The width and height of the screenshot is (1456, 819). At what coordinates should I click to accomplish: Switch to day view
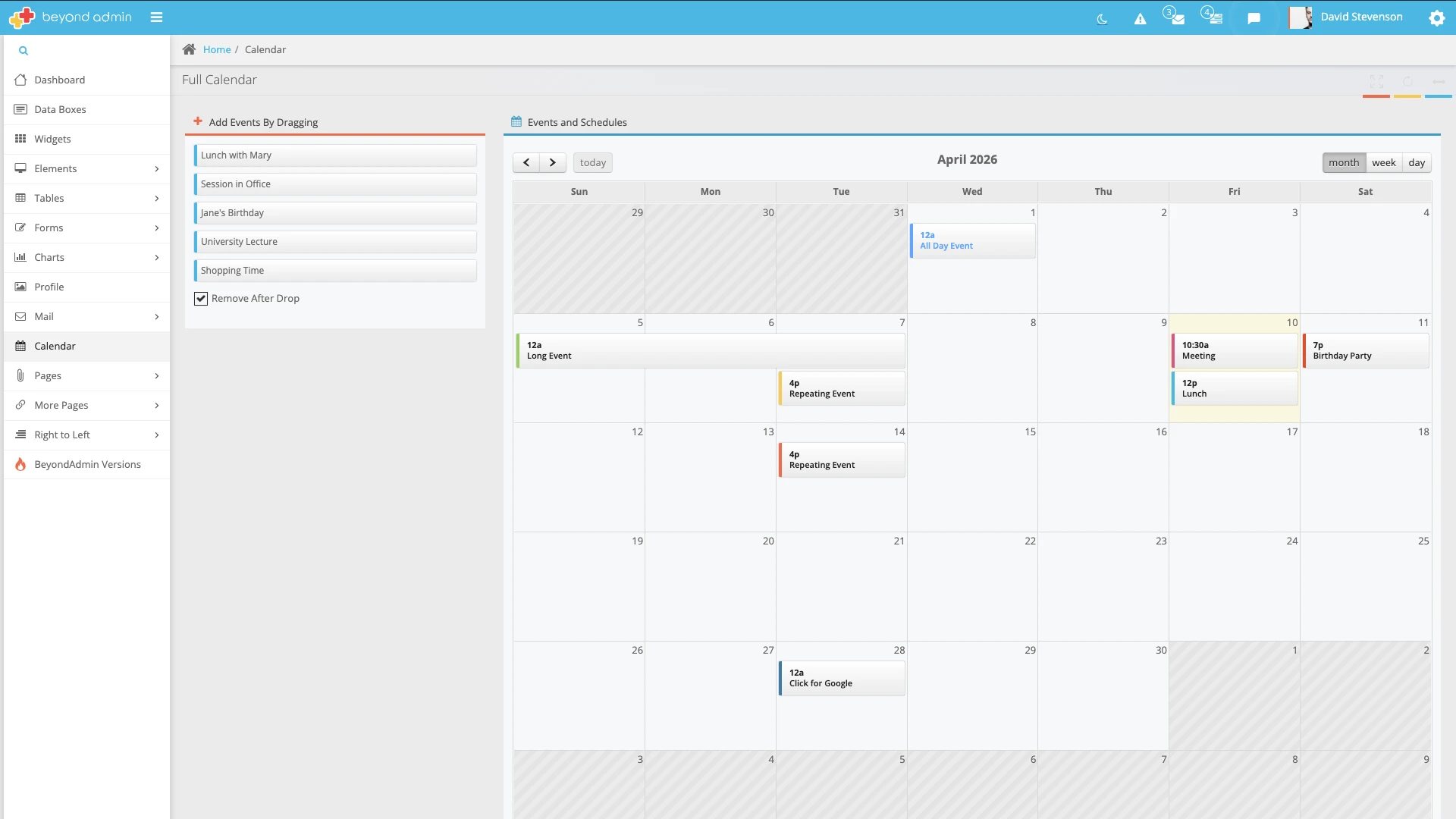coord(1417,162)
